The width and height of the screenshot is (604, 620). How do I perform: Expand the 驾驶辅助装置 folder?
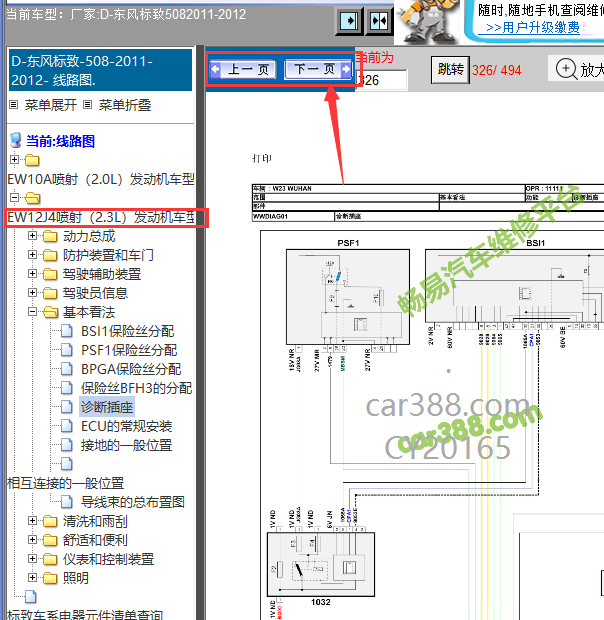tap(32, 274)
